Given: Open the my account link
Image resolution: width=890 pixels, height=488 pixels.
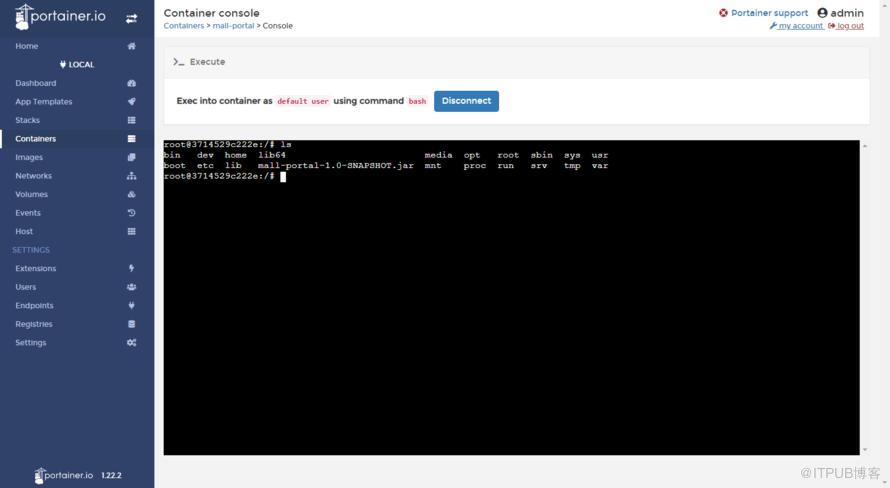Looking at the screenshot, I should point(801,26).
